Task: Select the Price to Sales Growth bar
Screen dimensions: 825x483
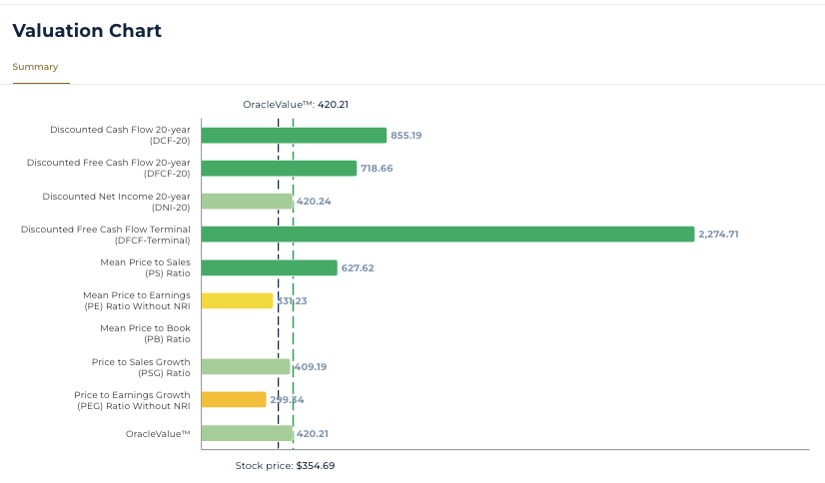Action: 245,366
